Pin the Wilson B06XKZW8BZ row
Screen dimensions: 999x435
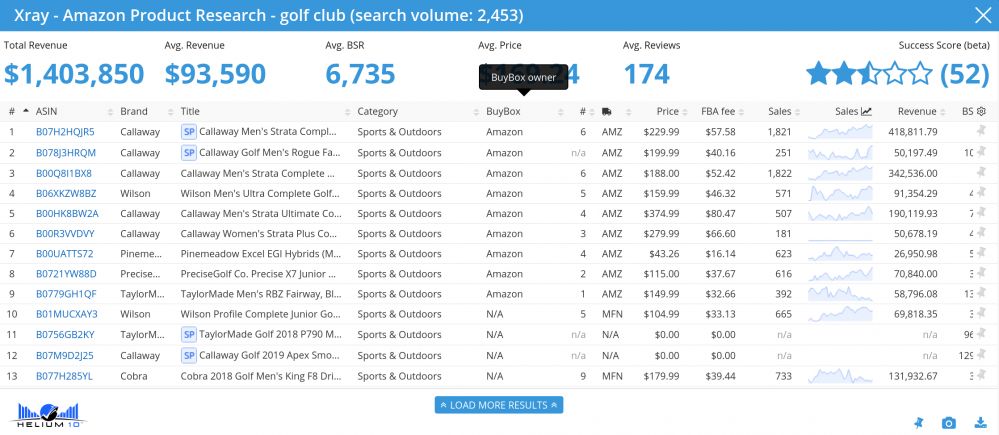[981, 192]
